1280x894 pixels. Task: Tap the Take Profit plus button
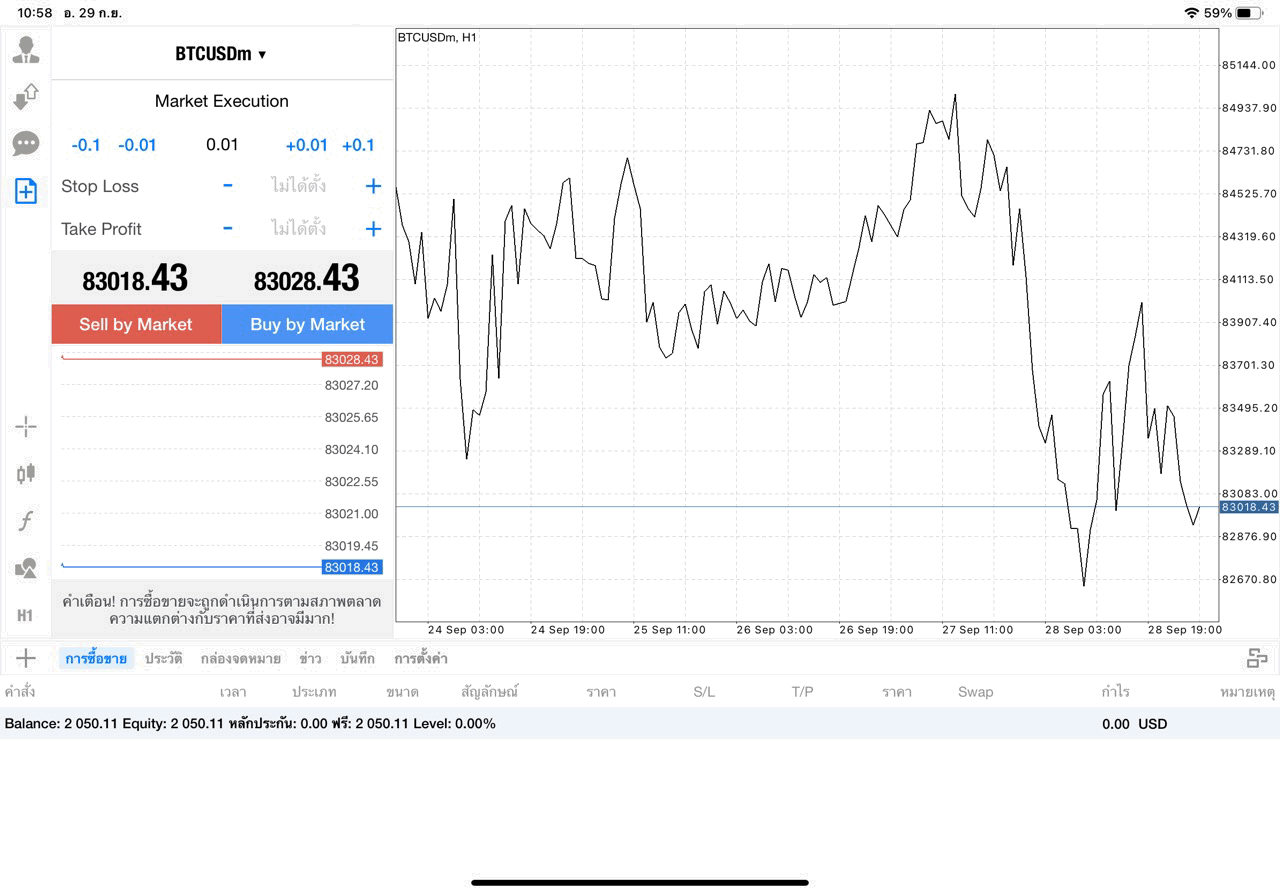tap(373, 229)
